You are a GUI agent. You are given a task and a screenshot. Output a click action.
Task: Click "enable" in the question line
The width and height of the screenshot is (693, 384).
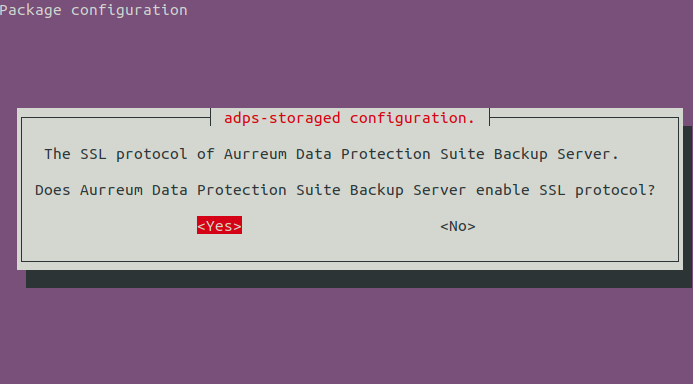pos(503,190)
